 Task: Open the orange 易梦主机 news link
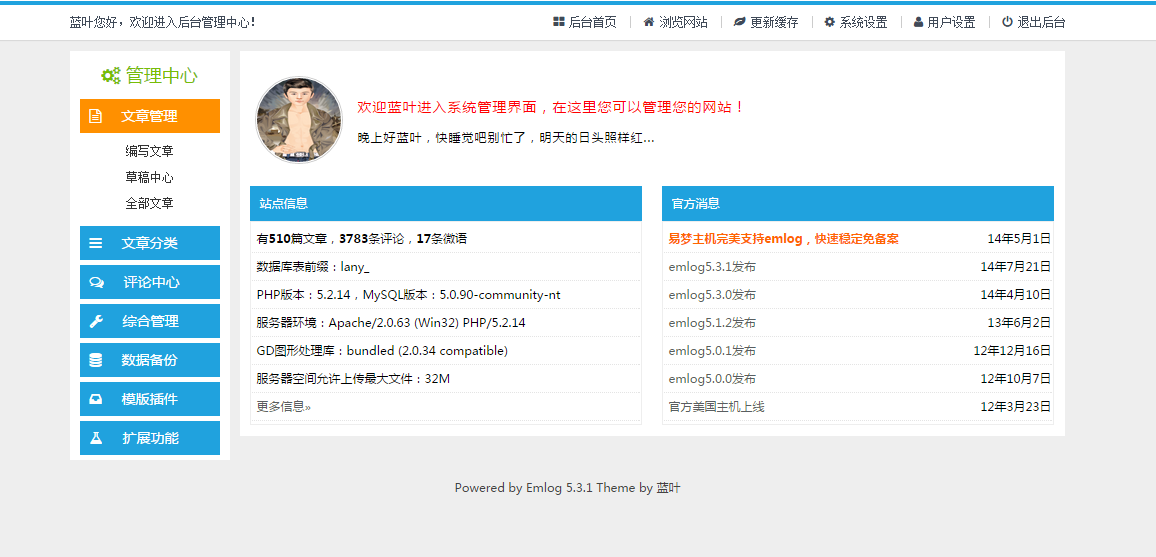click(x=784, y=239)
